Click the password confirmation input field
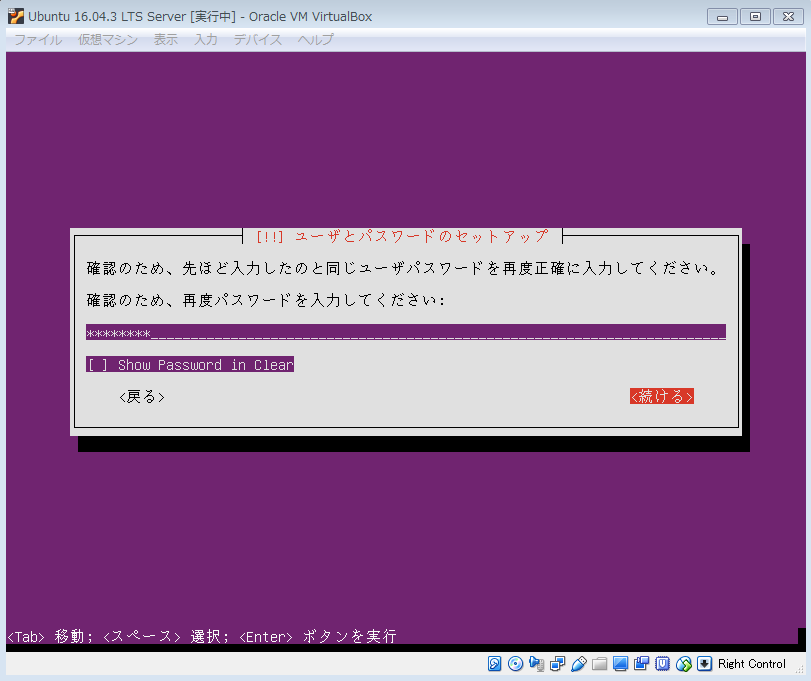This screenshot has width=811, height=681. (x=405, y=333)
